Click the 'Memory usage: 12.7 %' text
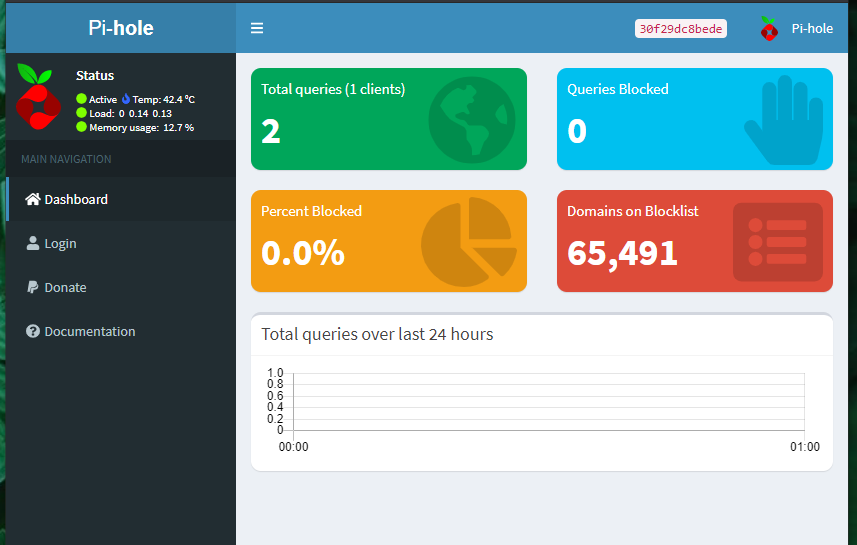The width and height of the screenshot is (857, 545). coord(142,127)
